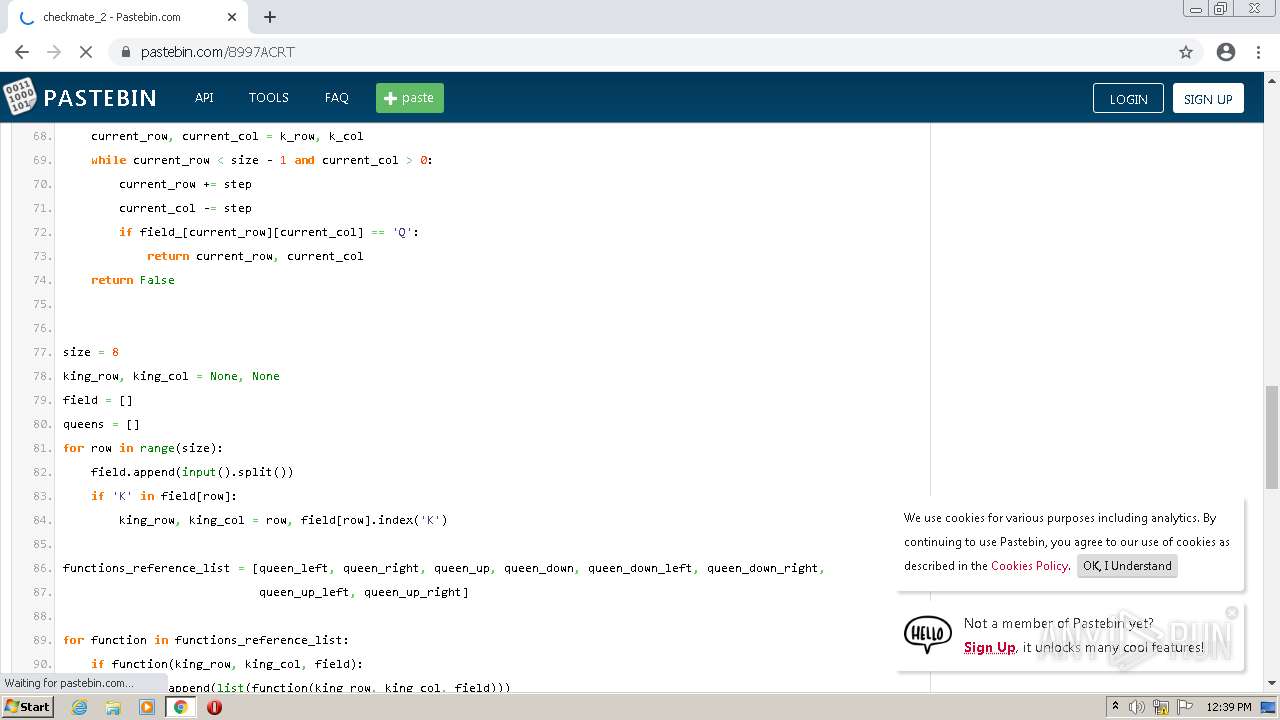The image size is (1280, 720).
Task: Stop loading the page
Action: coord(86,52)
